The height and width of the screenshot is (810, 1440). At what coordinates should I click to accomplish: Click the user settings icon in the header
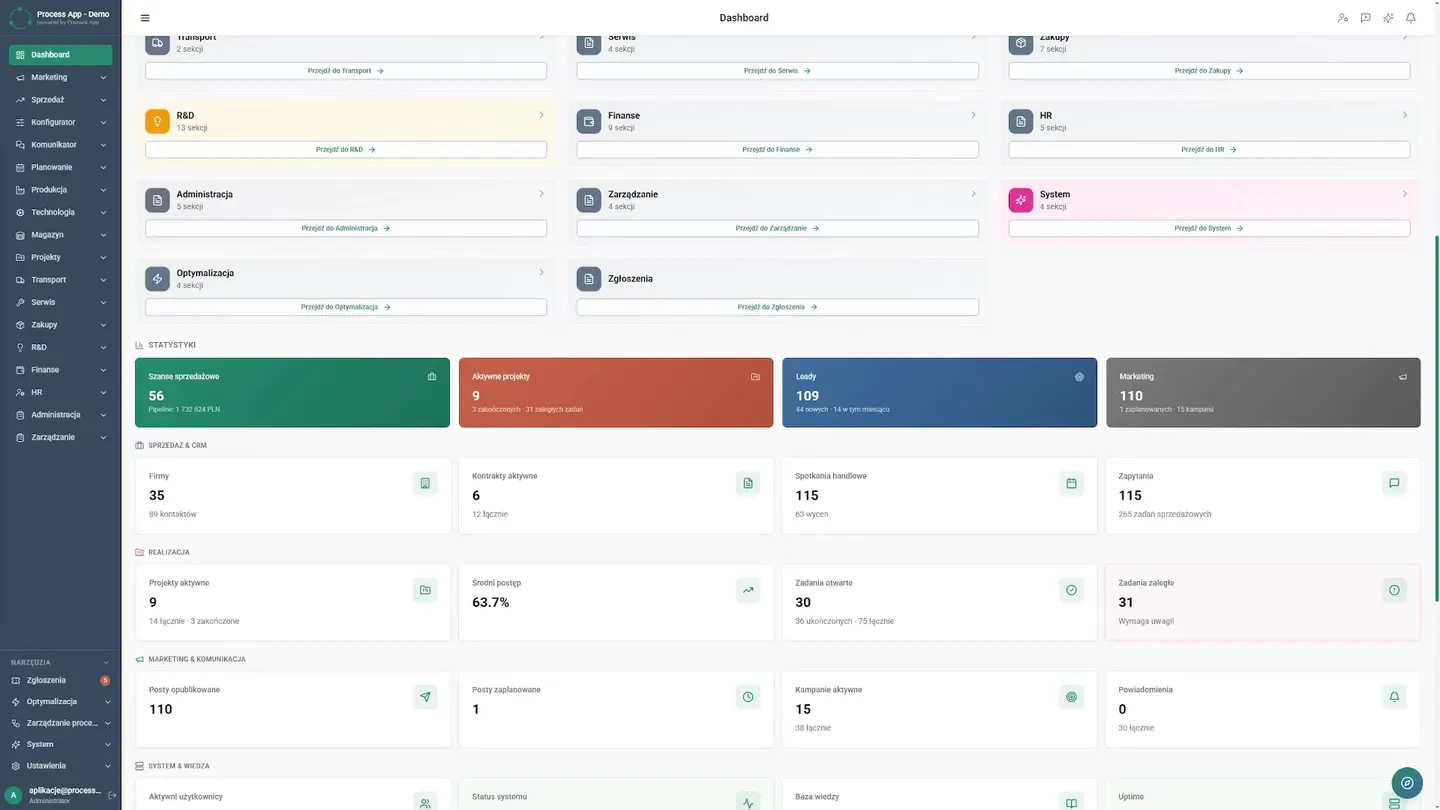(x=1343, y=18)
